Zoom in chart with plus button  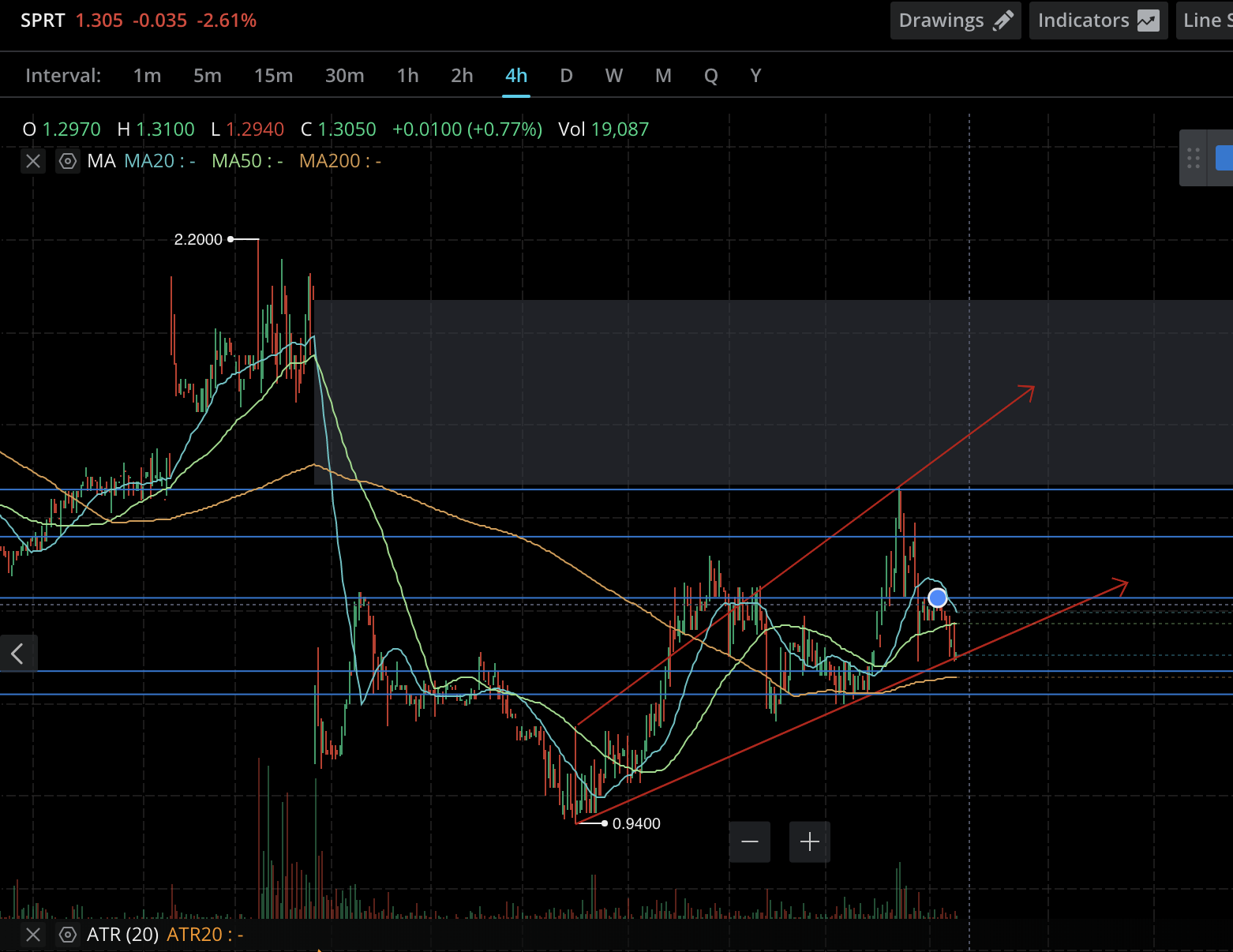coord(810,842)
